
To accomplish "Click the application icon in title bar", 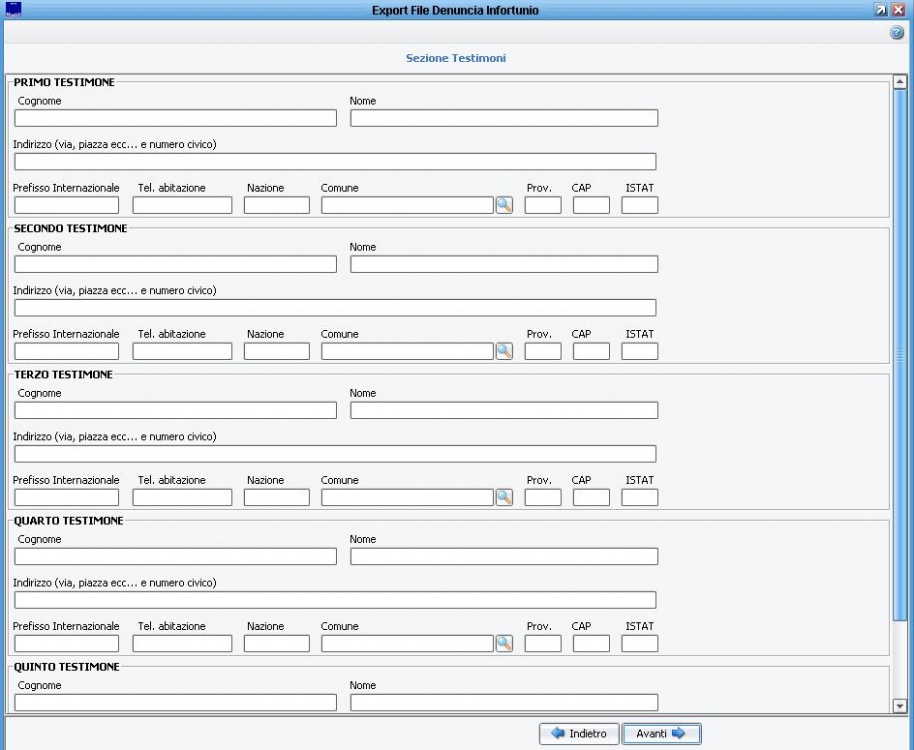I will [x=13, y=10].
